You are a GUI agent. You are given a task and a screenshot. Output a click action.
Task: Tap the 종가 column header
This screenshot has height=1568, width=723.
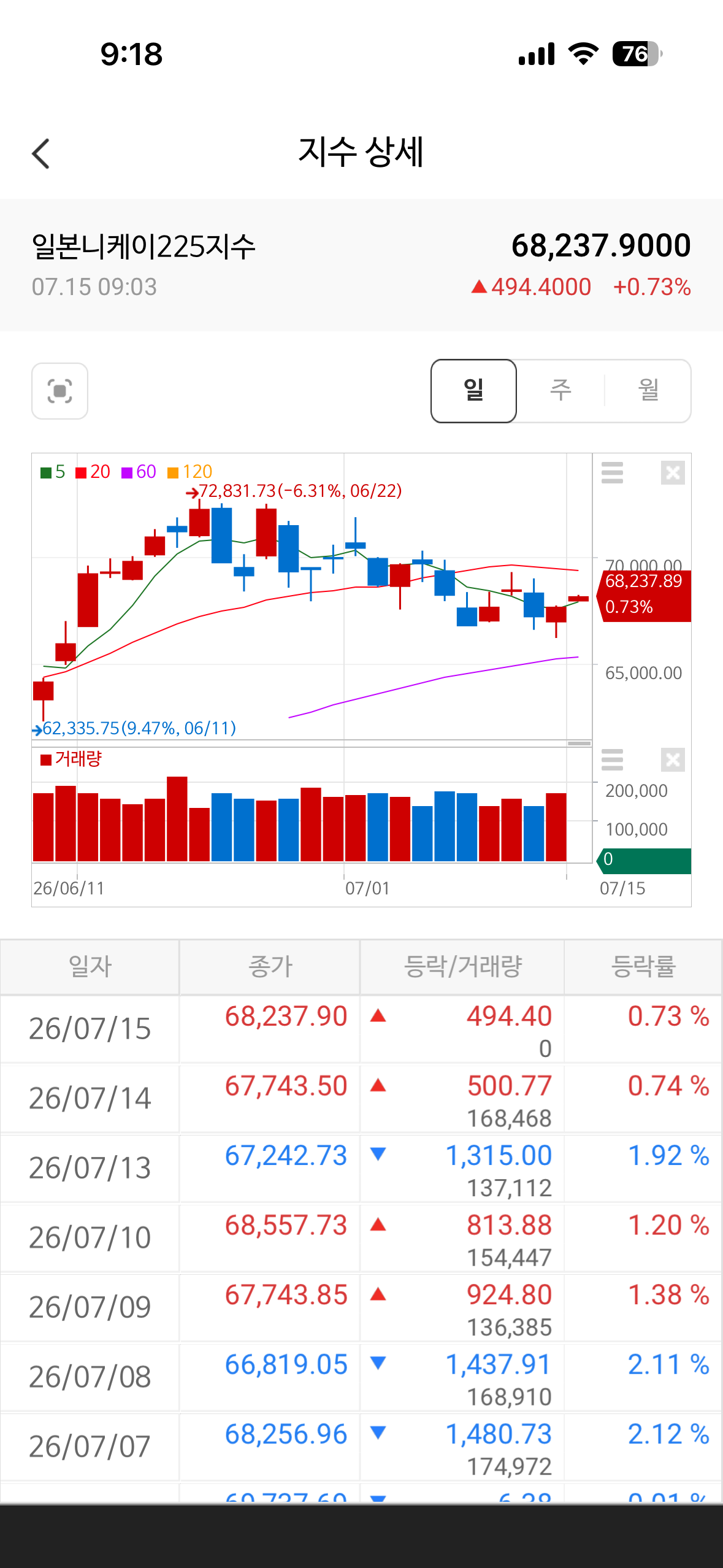click(x=270, y=967)
